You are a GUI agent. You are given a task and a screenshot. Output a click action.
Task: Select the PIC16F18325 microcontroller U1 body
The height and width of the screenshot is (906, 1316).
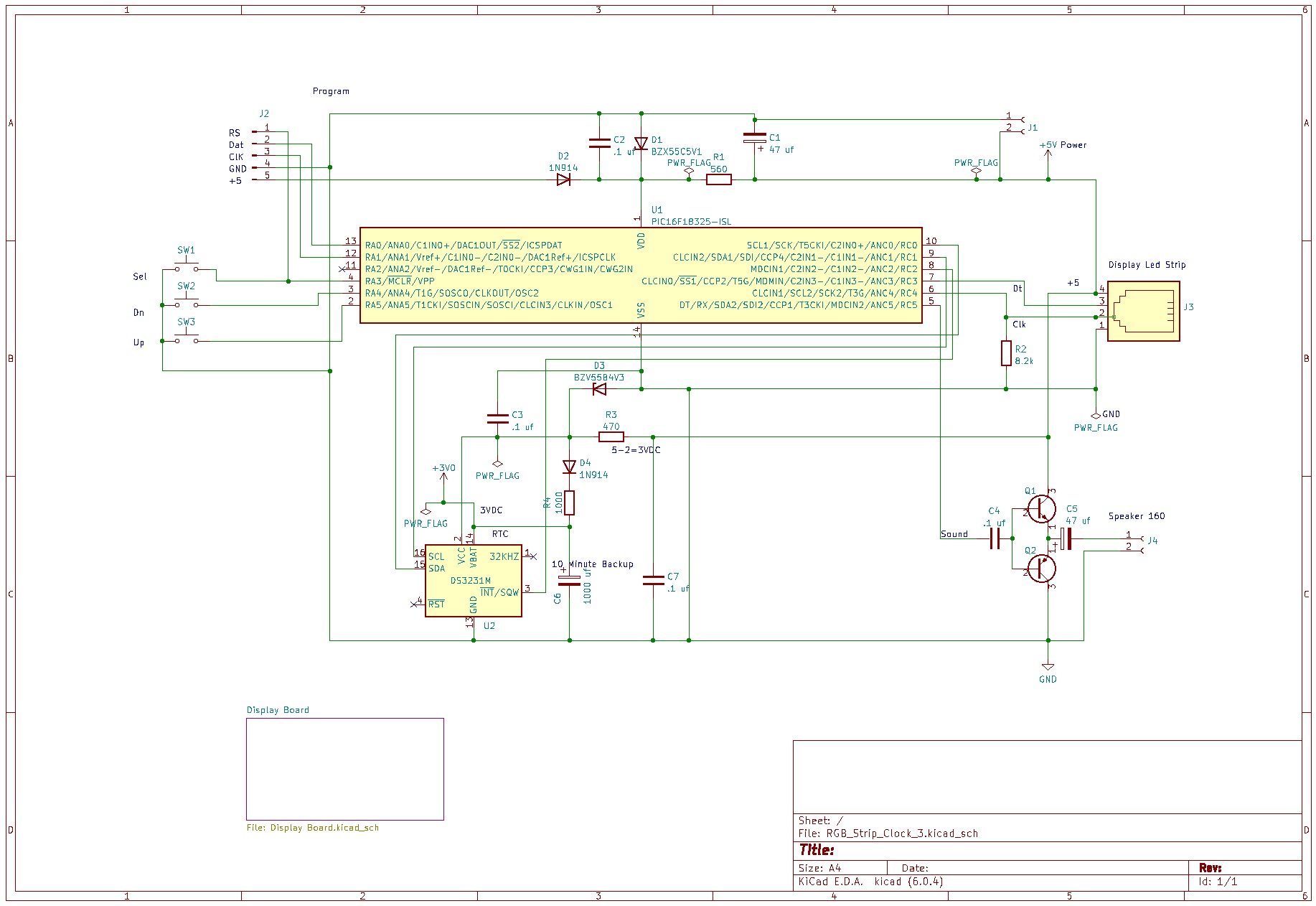[640, 276]
